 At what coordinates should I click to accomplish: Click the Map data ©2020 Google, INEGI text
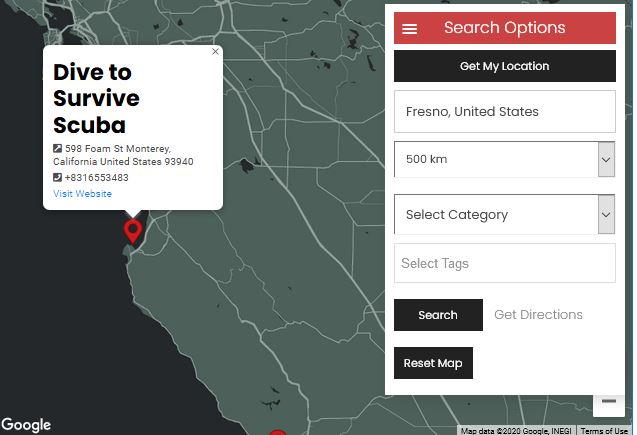tap(516, 431)
